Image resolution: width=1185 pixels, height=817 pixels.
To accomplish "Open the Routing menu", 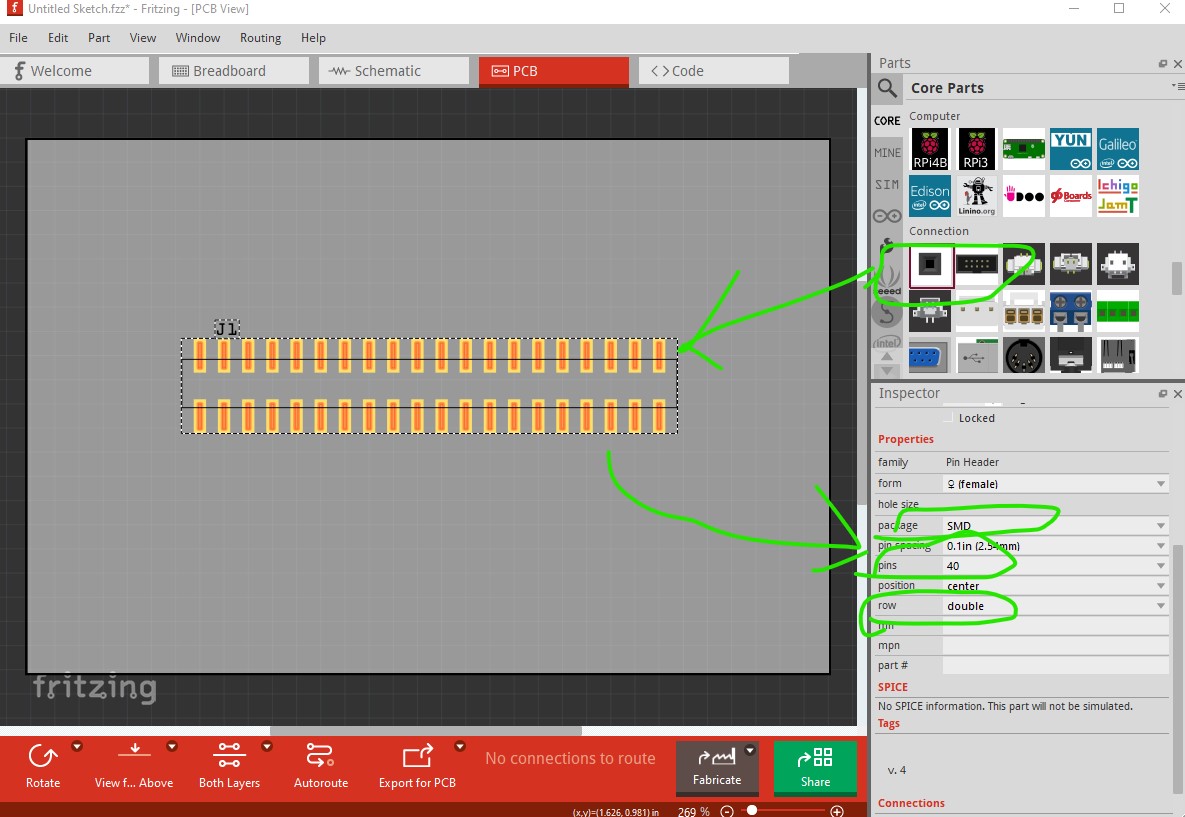I will 260,38.
